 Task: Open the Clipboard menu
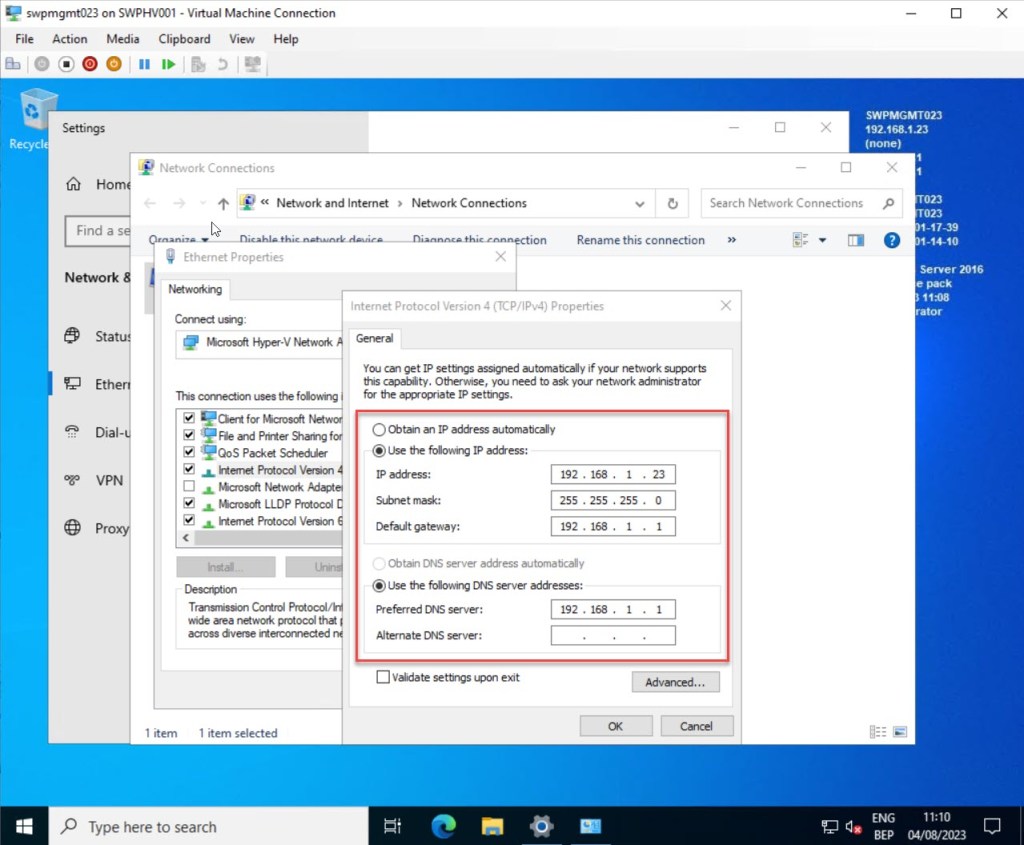(x=184, y=39)
